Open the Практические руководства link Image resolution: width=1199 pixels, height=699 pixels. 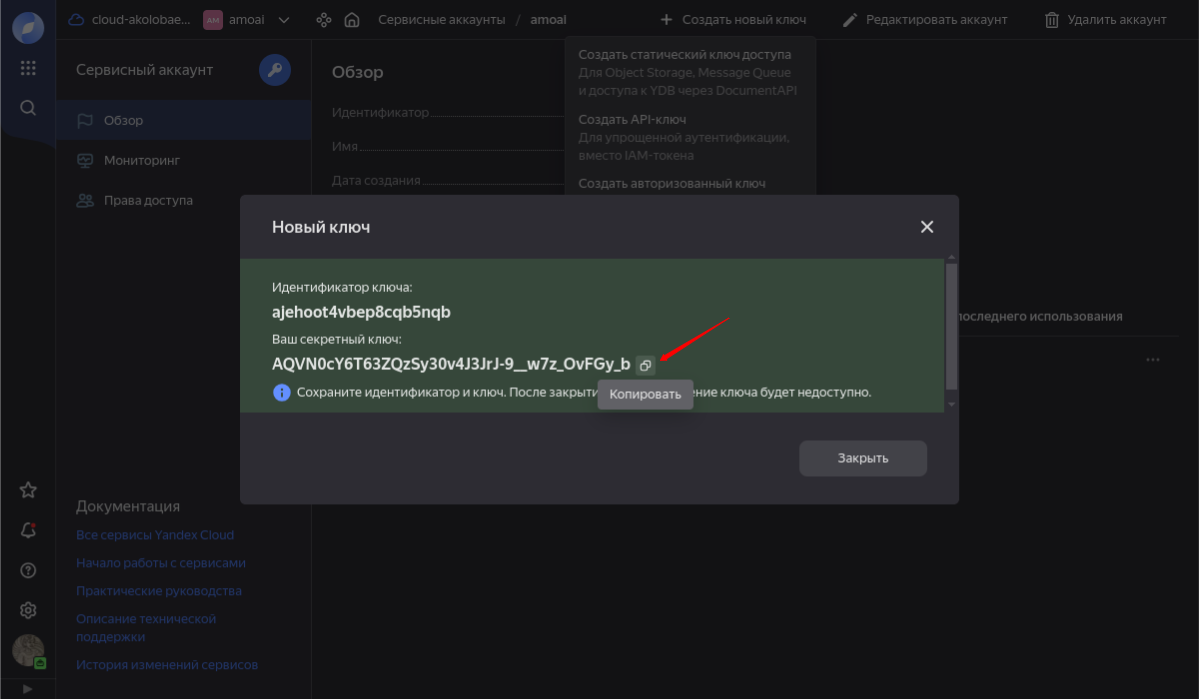tap(158, 591)
